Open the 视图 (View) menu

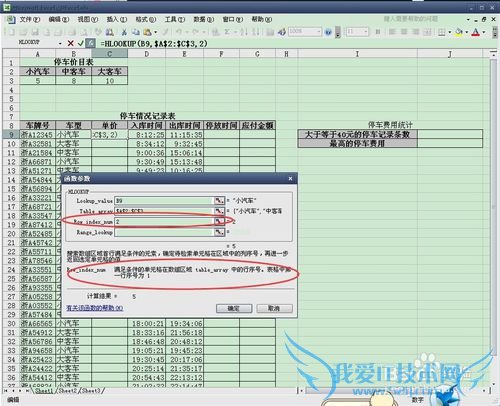pyautogui.click(x=88, y=19)
